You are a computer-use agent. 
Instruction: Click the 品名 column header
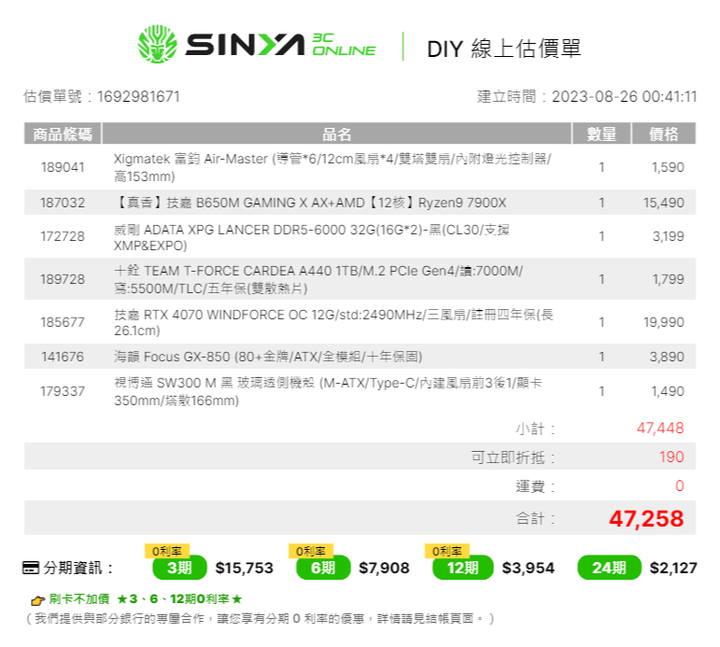(x=337, y=134)
